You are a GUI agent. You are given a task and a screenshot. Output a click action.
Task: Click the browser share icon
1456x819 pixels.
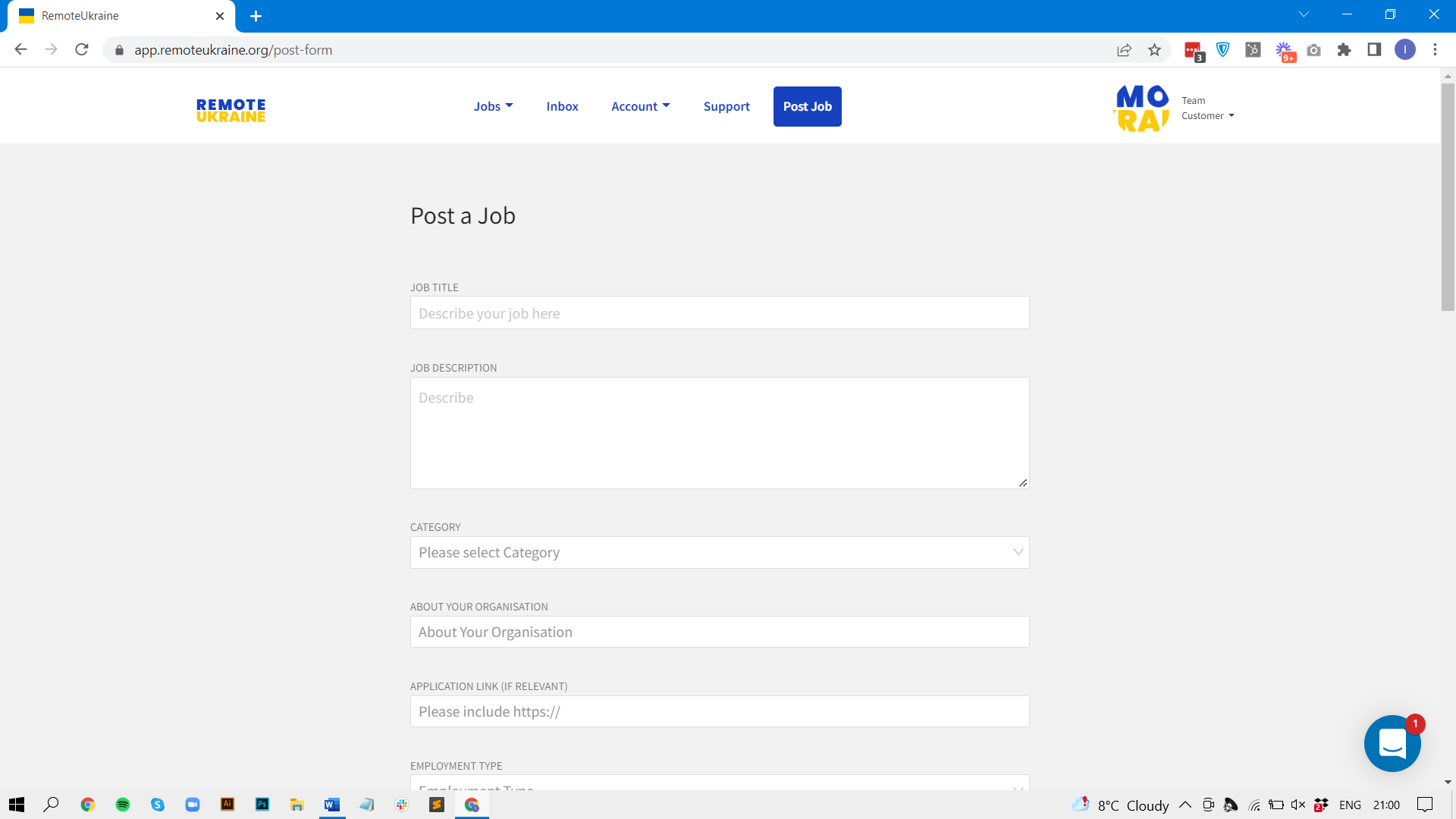pyautogui.click(x=1124, y=50)
